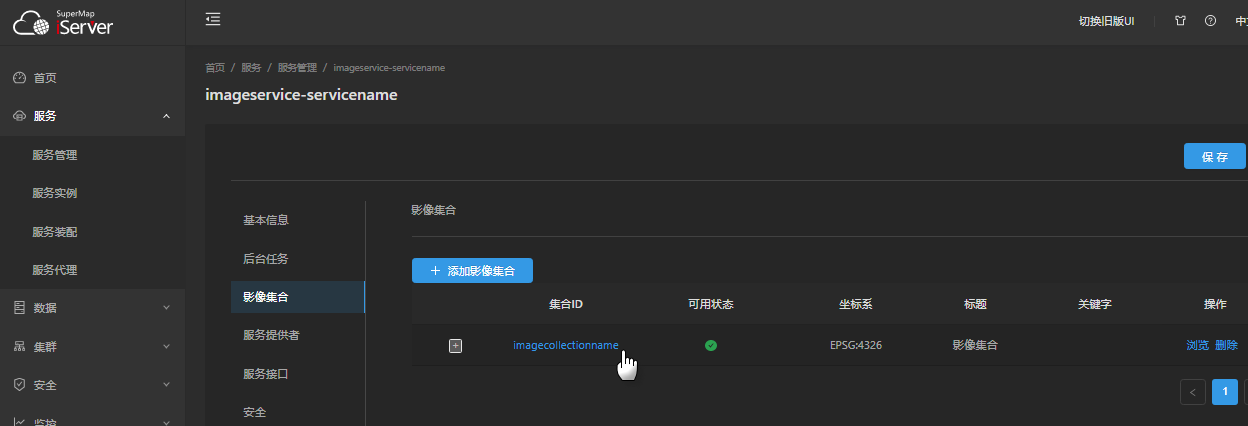Click the 保存 save button
The width and height of the screenshot is (1248, 426).
[x=1214, y=157]
